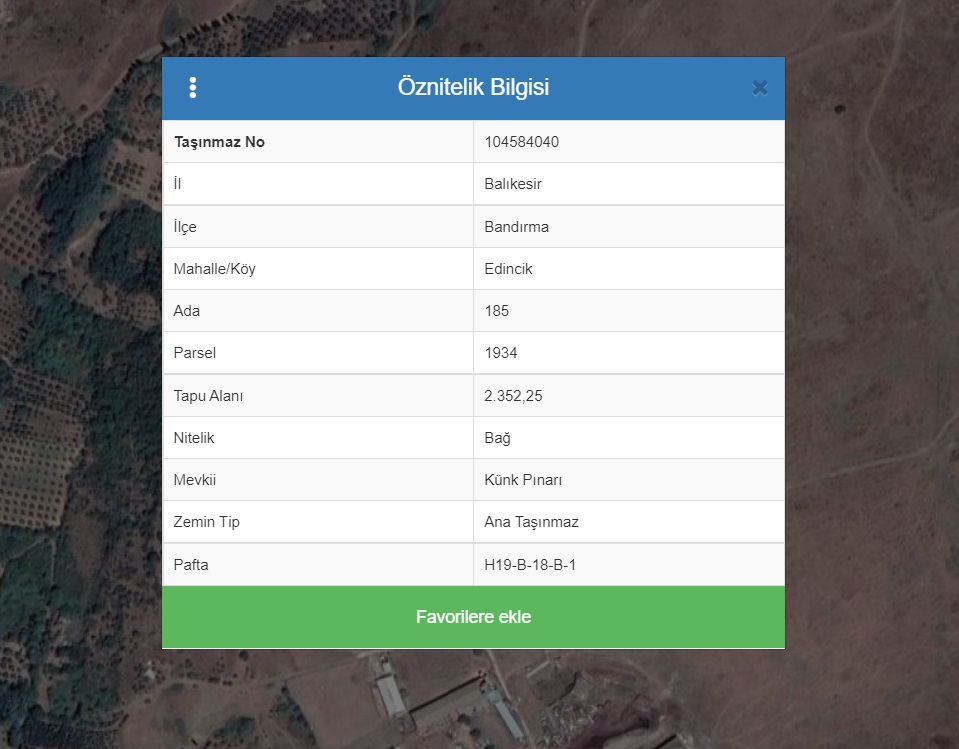This screenshot has width=959, height=749.
Task: Select the Ada value 185
Action: pyautogui.click(x=497, y=311)
